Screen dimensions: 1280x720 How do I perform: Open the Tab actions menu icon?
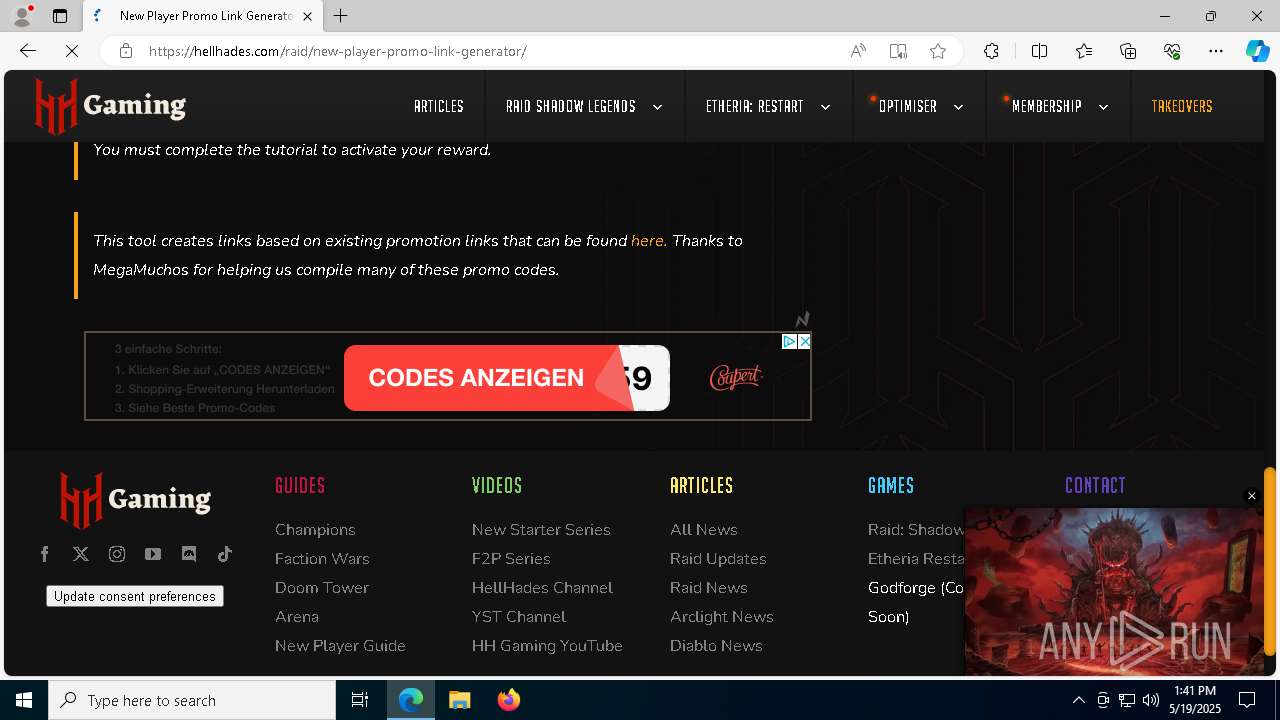coord(60,16)
